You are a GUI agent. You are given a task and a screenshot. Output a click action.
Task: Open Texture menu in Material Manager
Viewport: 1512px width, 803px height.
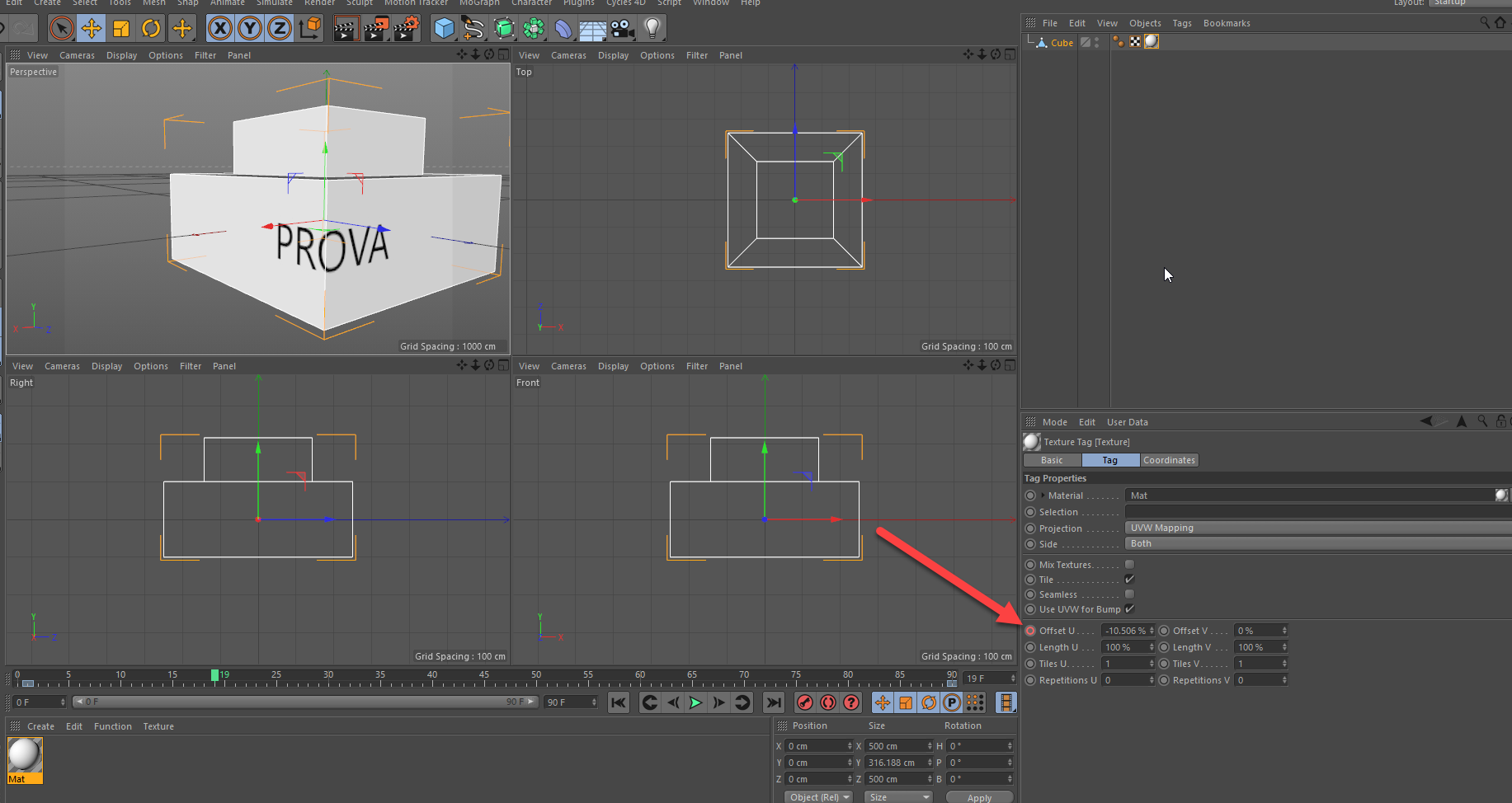point(158,726)
